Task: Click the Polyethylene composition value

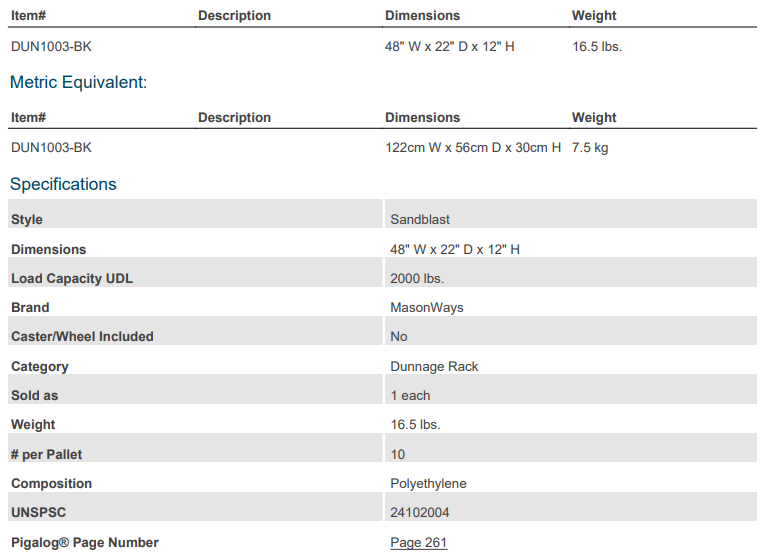Action: (428, 483)
